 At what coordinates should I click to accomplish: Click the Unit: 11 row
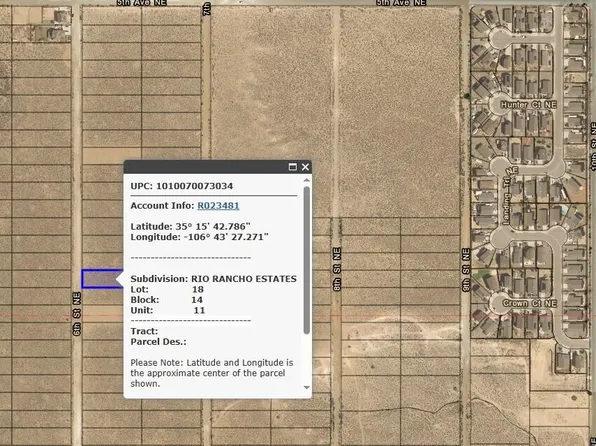pyautogui.click(x=168, y=310)
